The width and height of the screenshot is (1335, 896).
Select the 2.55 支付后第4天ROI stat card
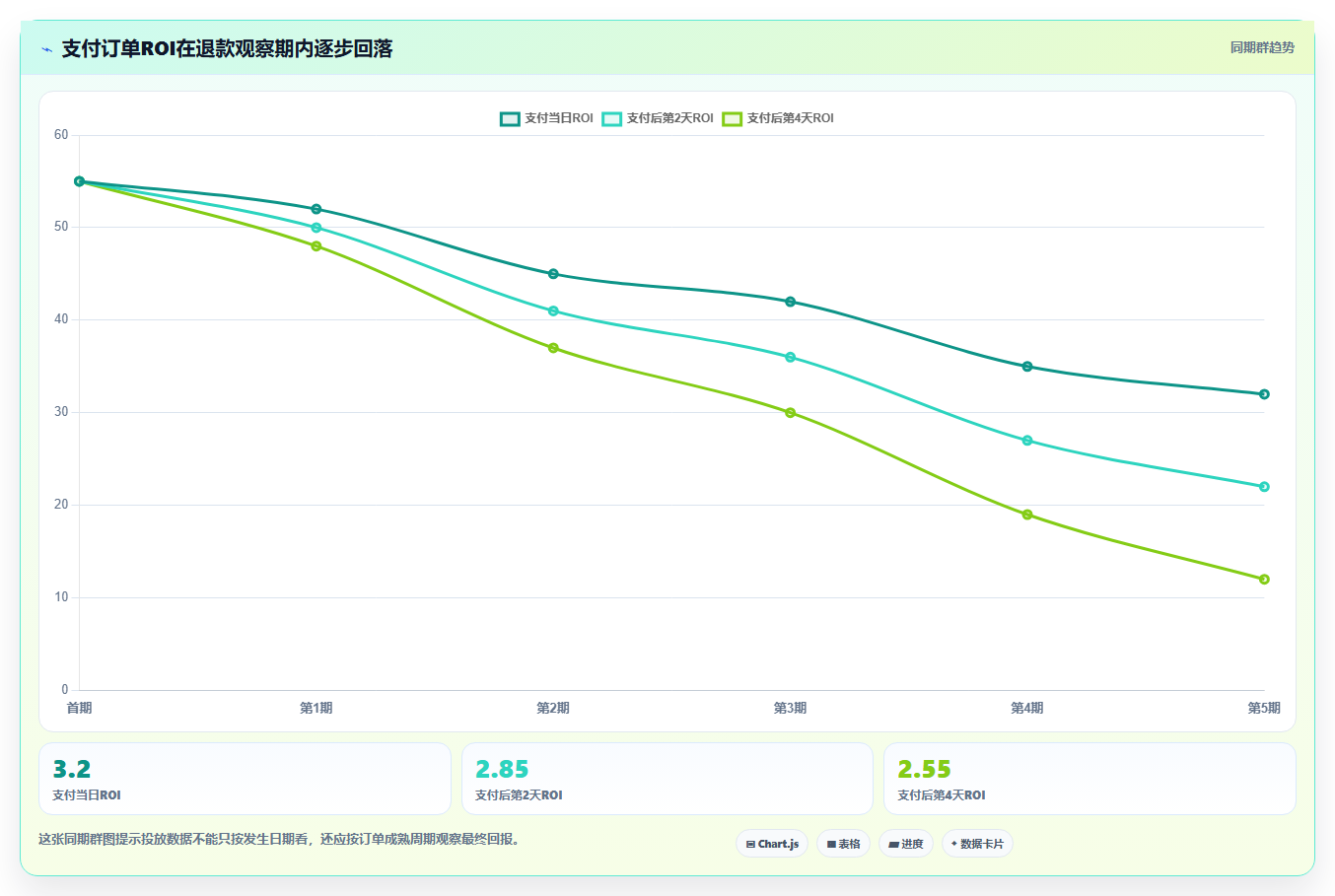[1089, 779]
